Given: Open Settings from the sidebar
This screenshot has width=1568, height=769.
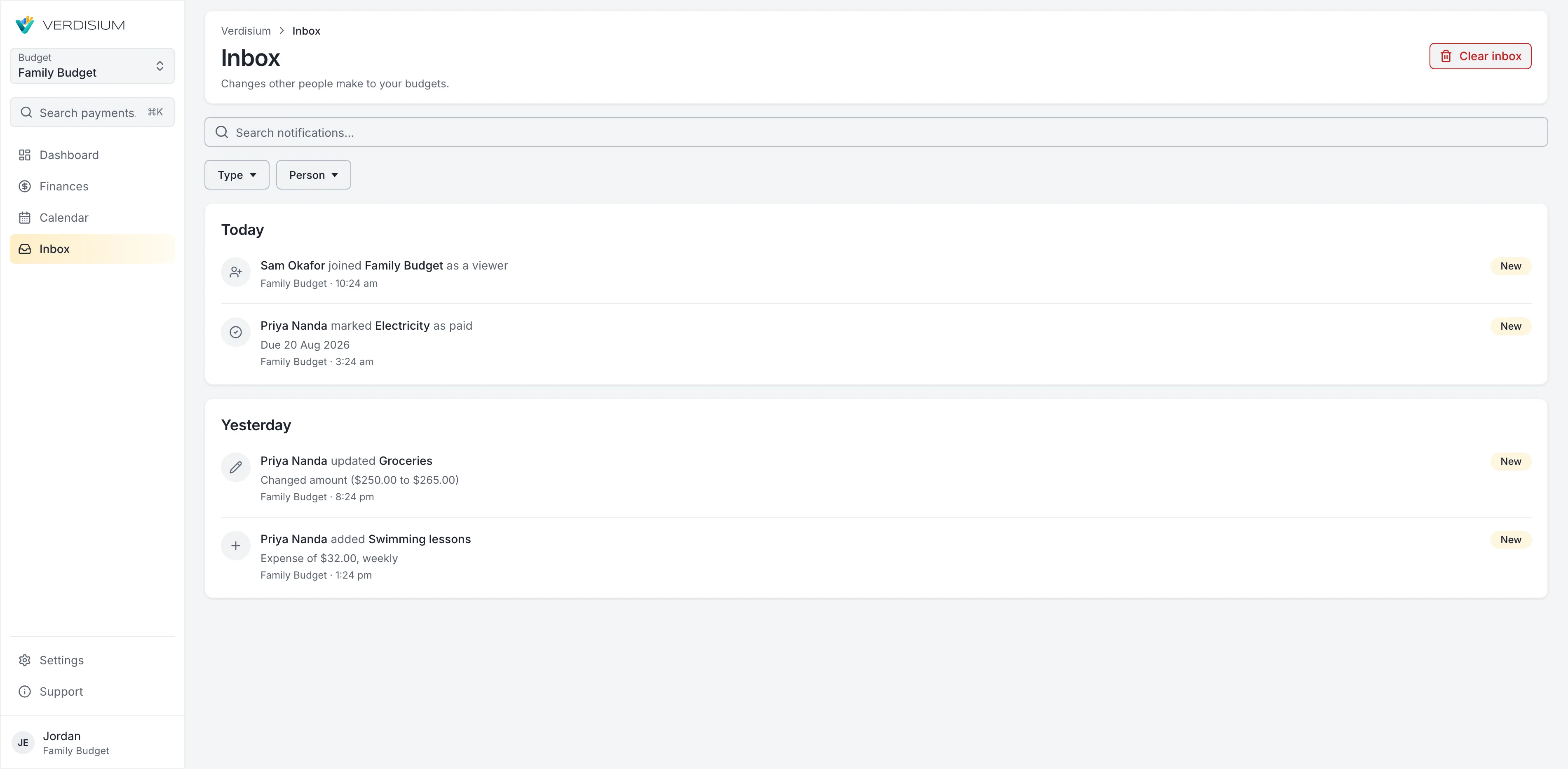Looking at the screenshot, I should [x=92, y=660].
